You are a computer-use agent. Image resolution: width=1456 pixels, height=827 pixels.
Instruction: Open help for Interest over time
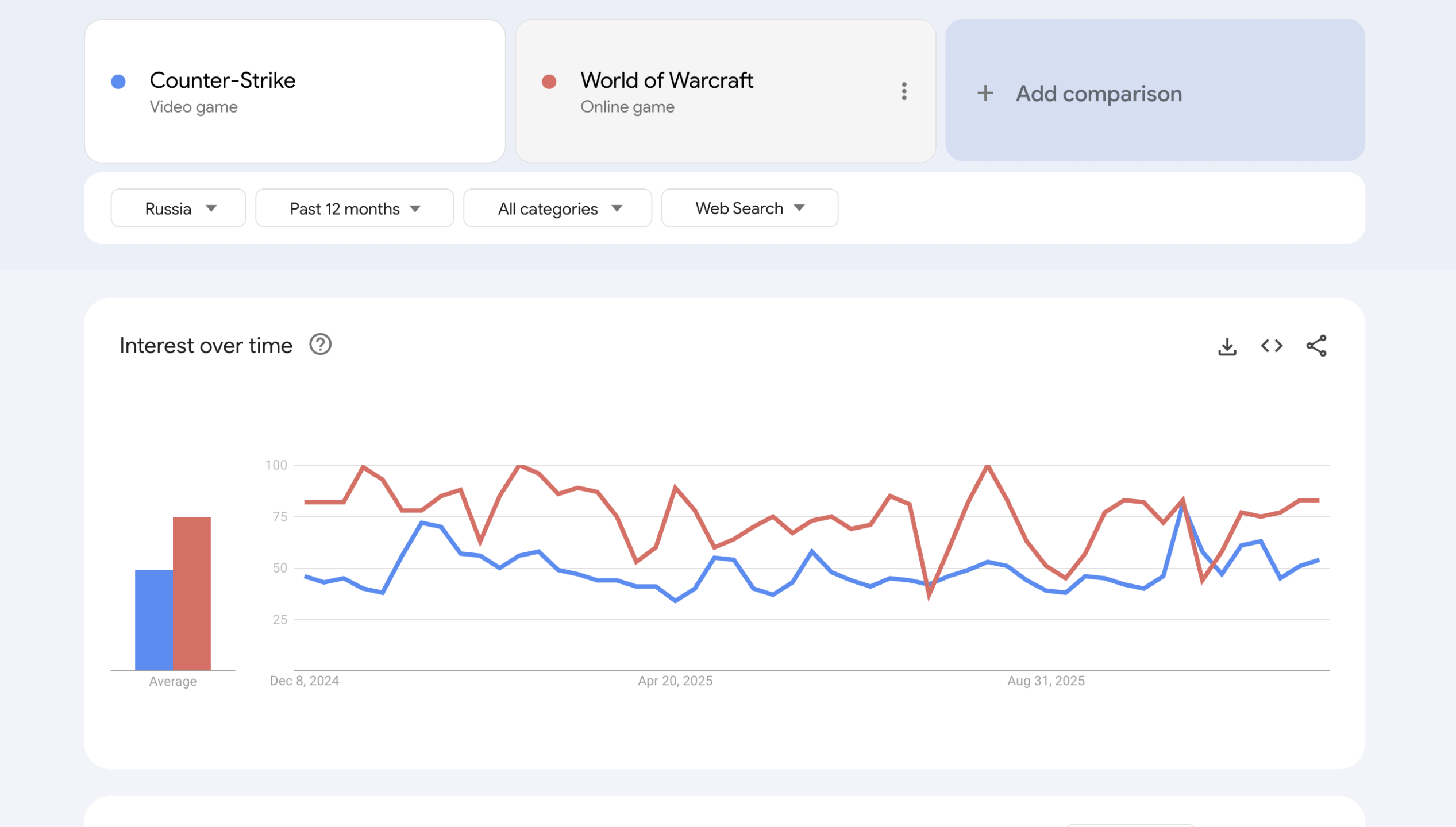[x=320, y=345]
